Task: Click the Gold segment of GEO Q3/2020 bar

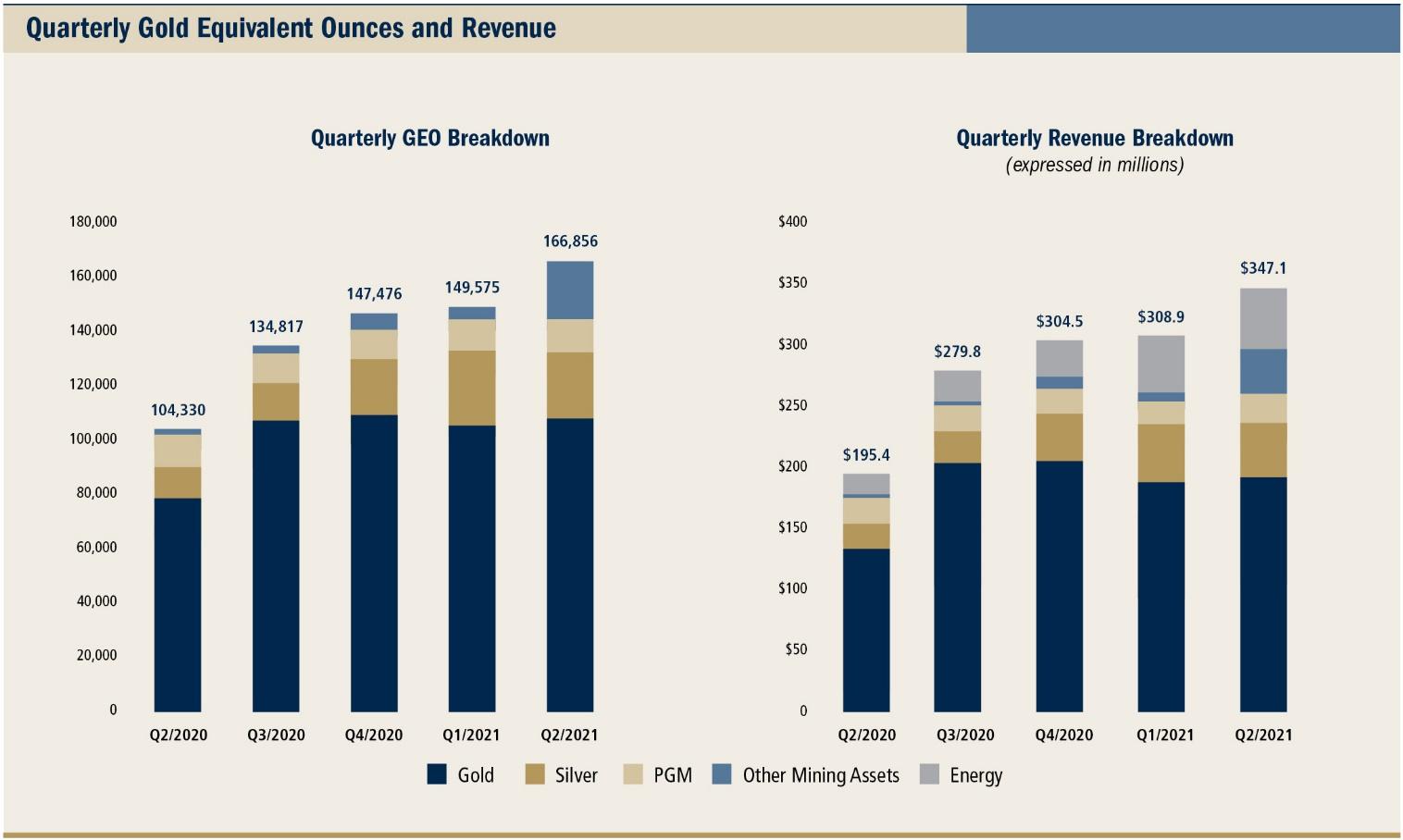Action: click(x=276, y=566)
